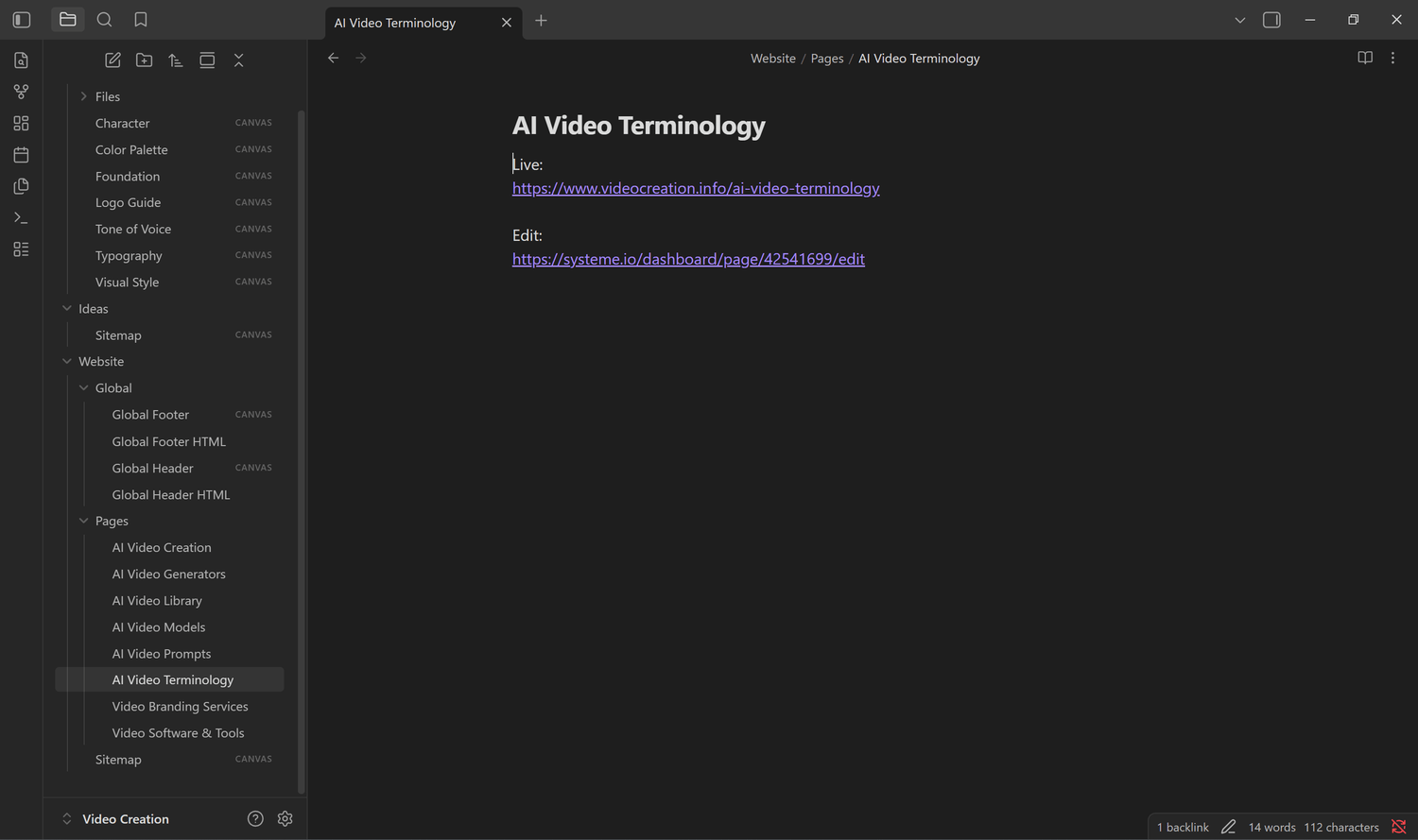
Task: Open today's daily note calendar icon
Action: tap(21, 155)
